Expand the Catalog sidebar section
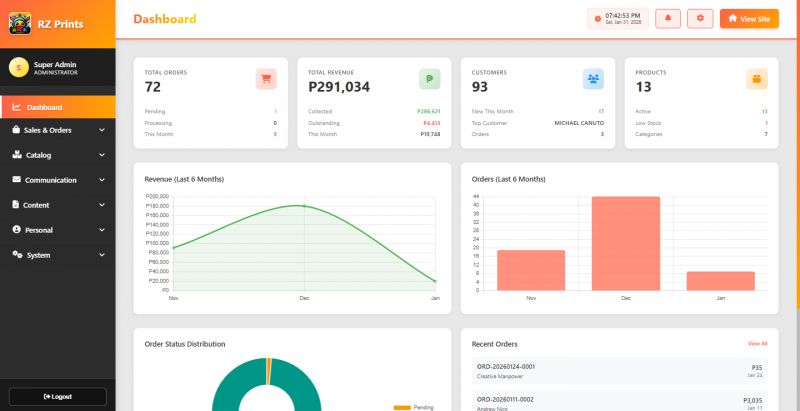Viewport: 800px width, 411px height. (57, 155)
